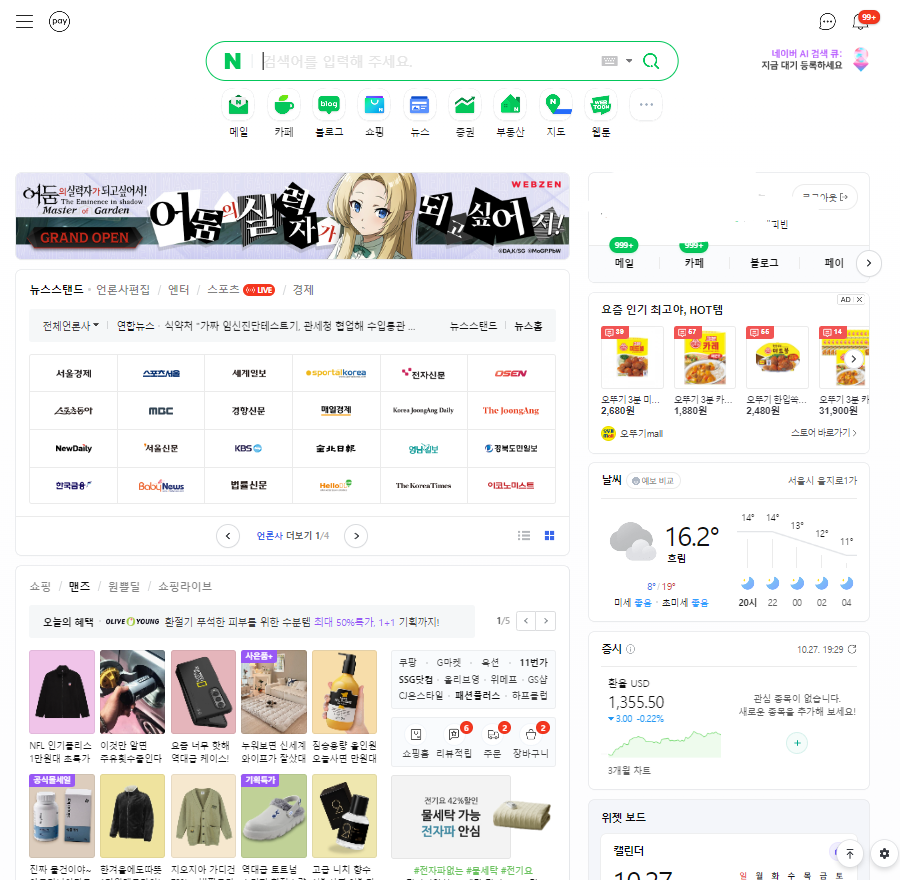Open the 쿠팡 shopping mall link
The image size is (900, 880).
click(408, 662)
